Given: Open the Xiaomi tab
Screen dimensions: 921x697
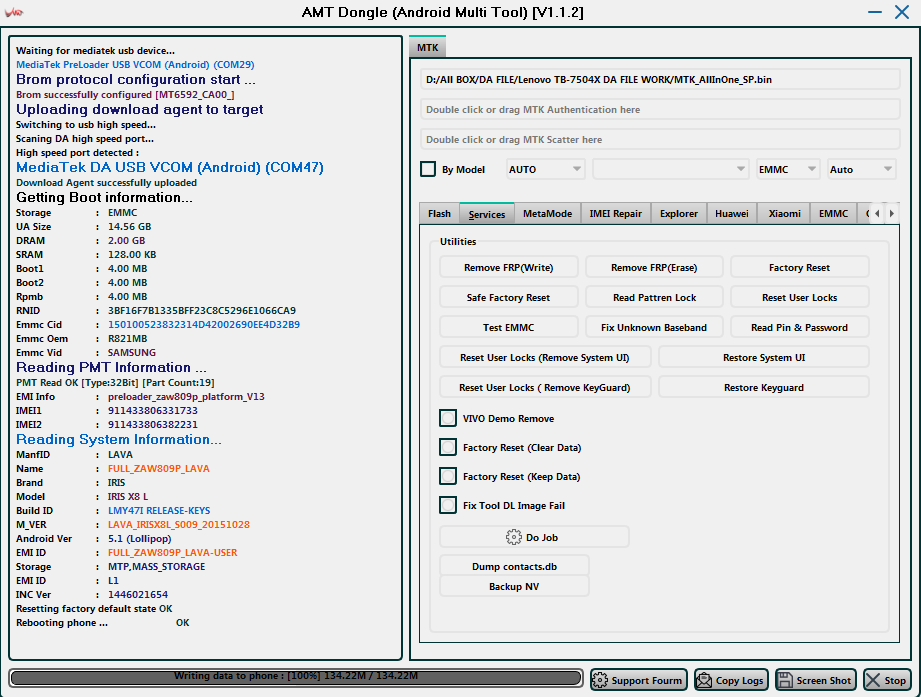Looking at the screenshot, I should click(x=785, y=214).
